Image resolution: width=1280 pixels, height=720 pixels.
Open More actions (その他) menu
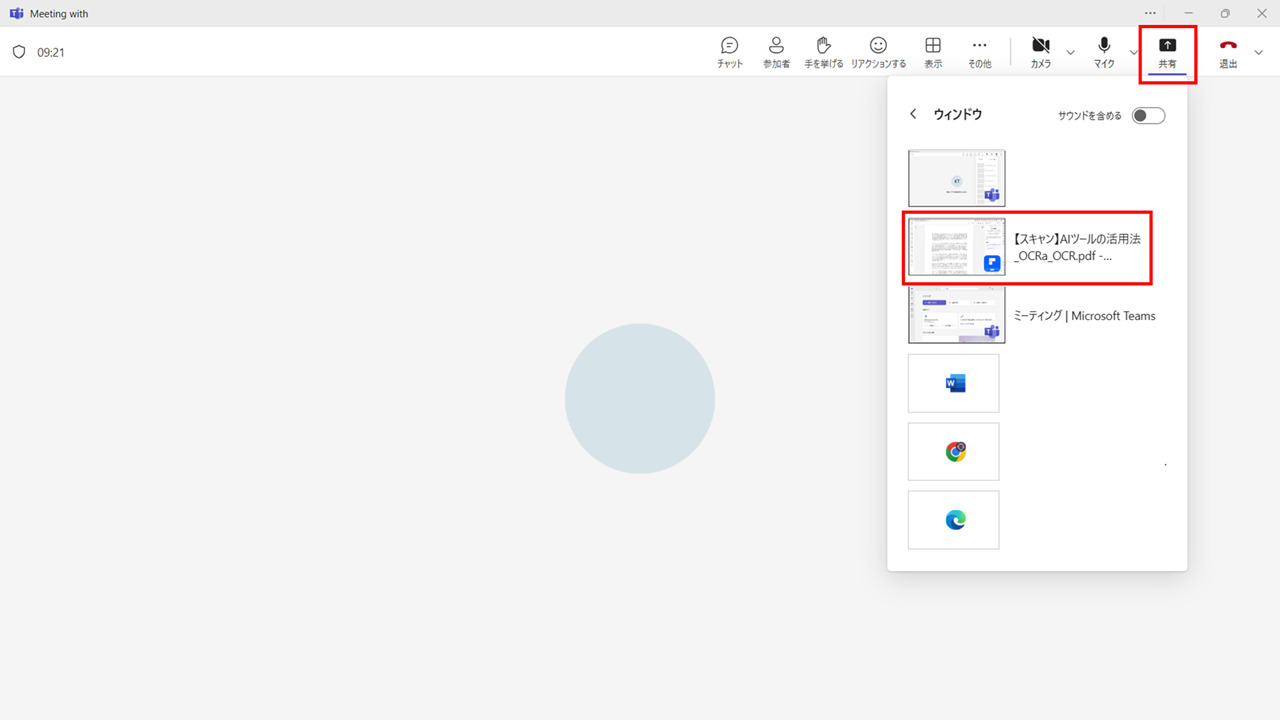979,52
